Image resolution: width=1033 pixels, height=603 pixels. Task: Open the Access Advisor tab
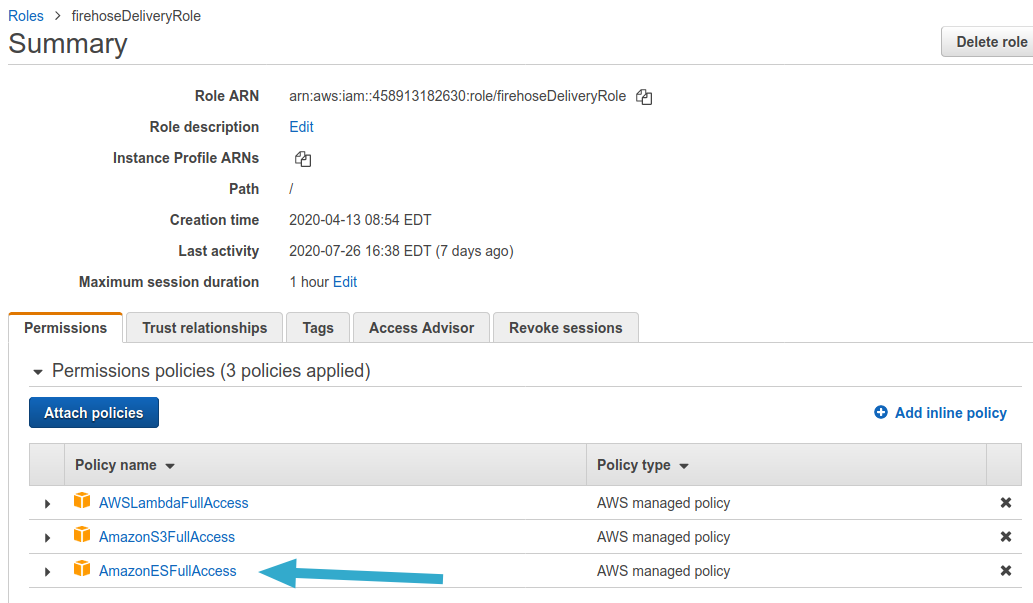coord(421,328)
